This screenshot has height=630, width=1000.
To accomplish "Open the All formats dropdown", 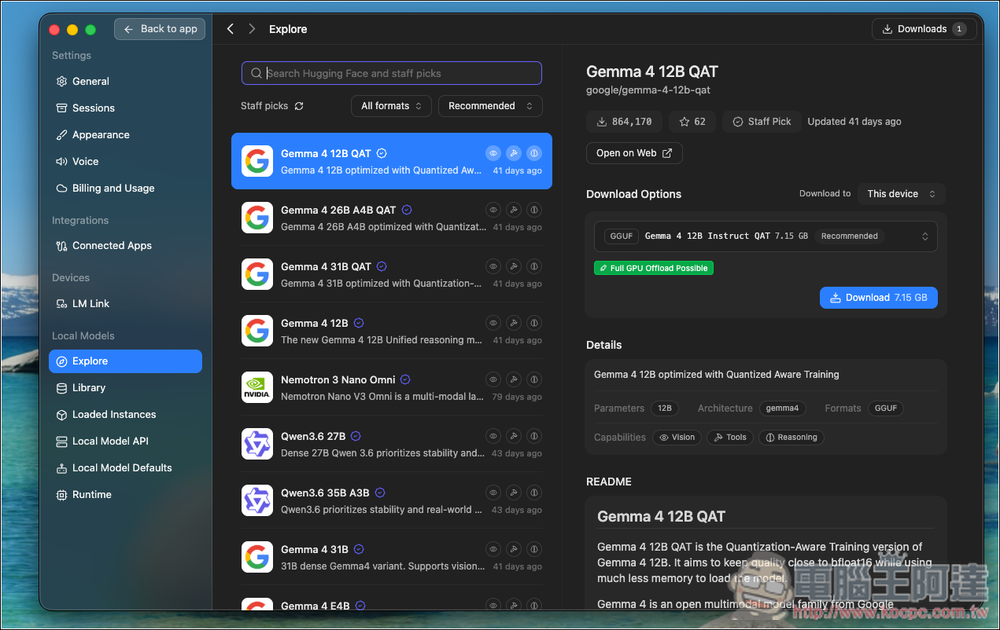I will click(391, 106).
